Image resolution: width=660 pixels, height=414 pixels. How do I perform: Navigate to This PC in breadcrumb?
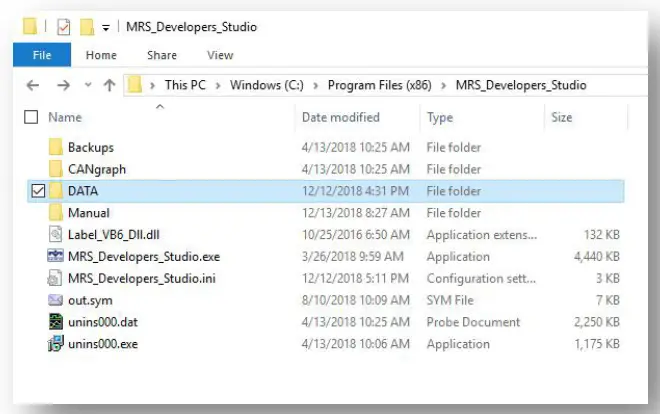point(185,85)
